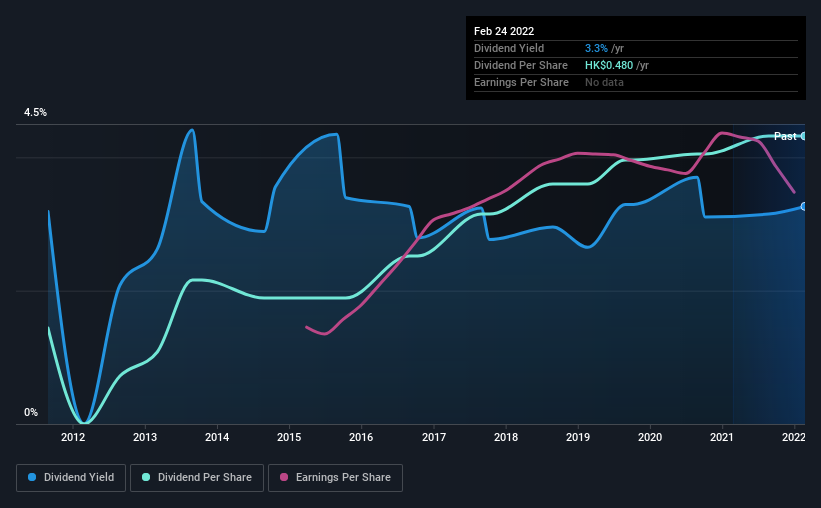
Task: Click the Dividend Yield tooltip row label
Action: [x=509, y=48]
